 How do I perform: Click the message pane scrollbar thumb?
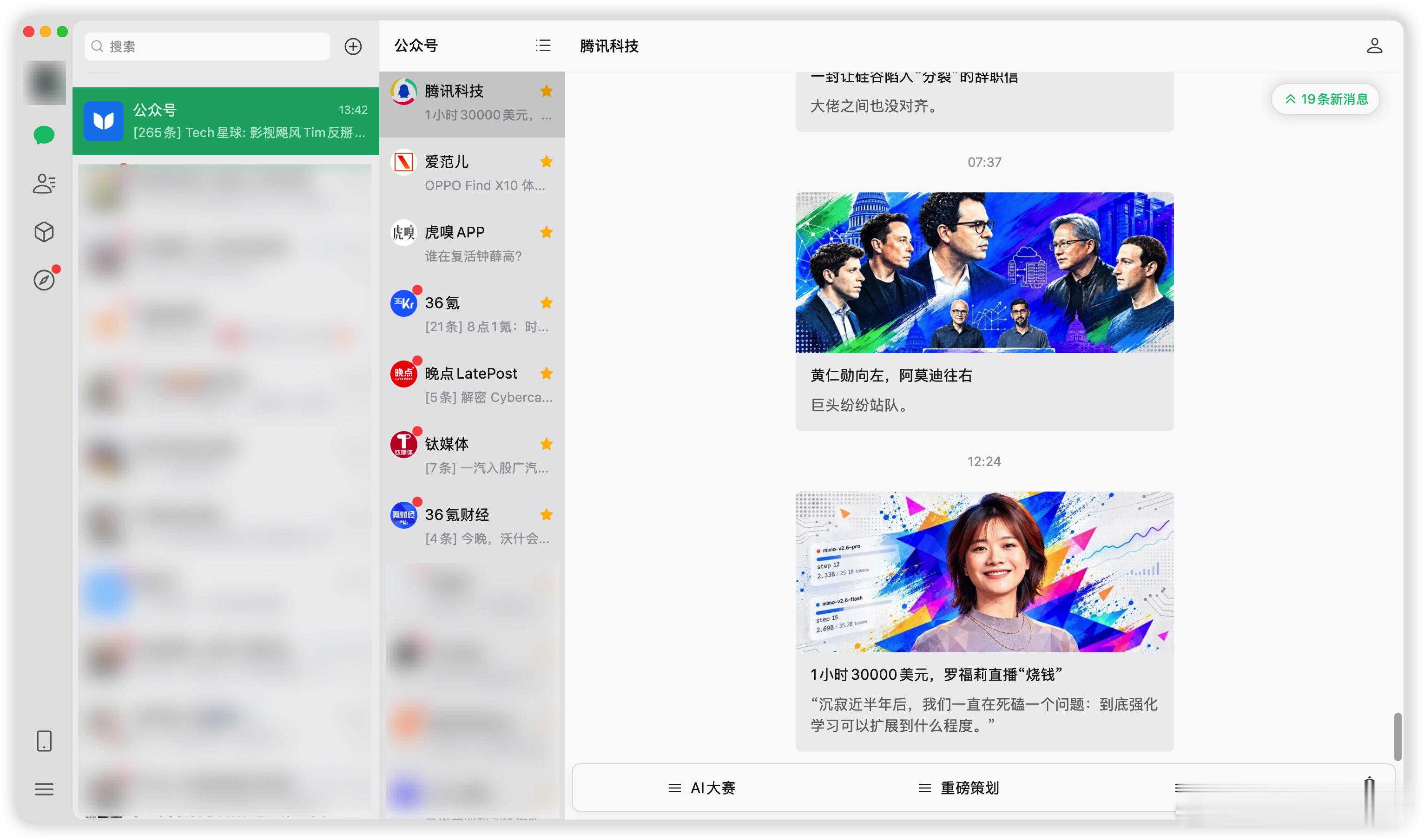[1398, 737]
